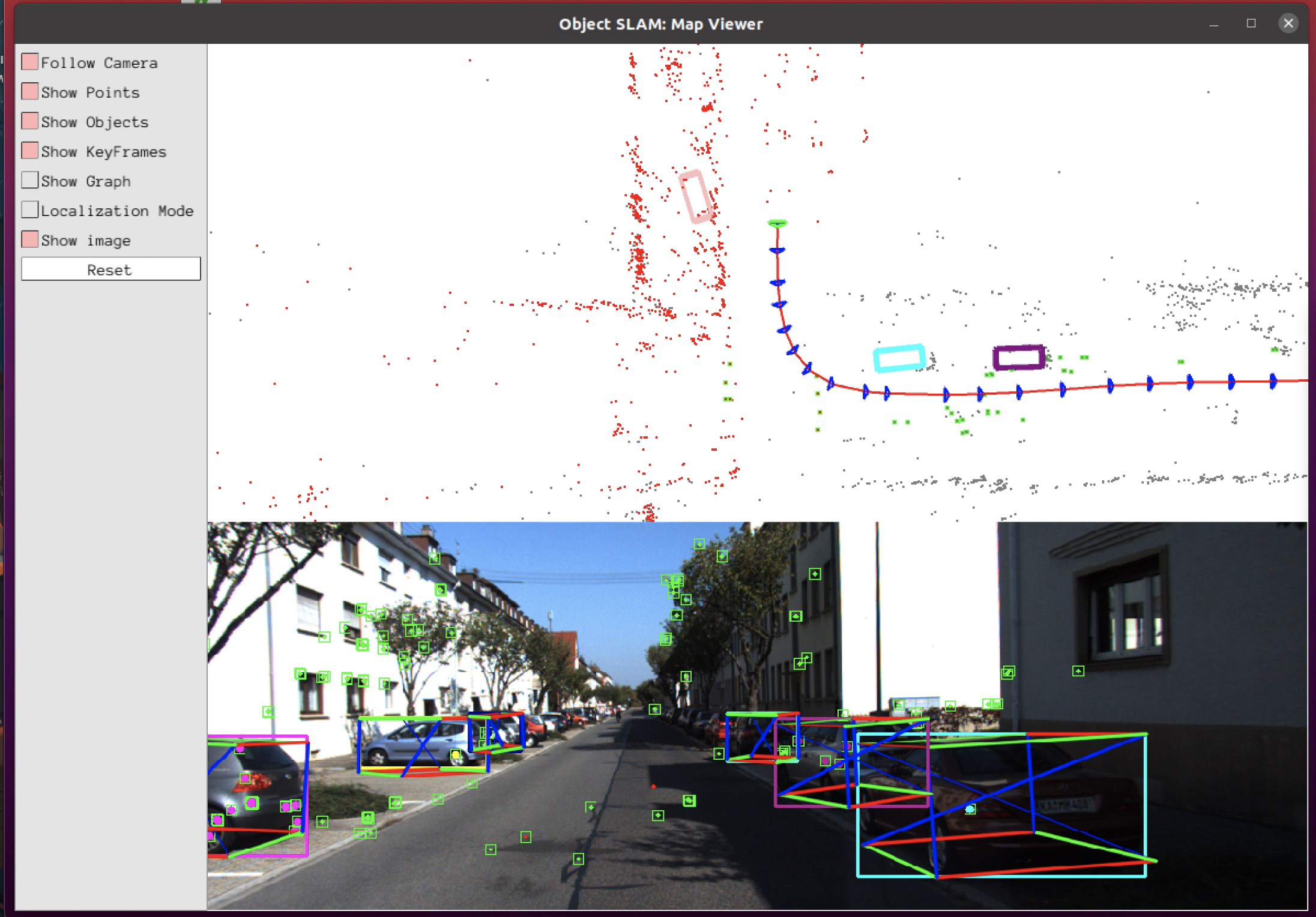Click the green current camera frustum marker
This screenshot has height=917, width=1316.
pyautogui.click(x=777, y=223)
